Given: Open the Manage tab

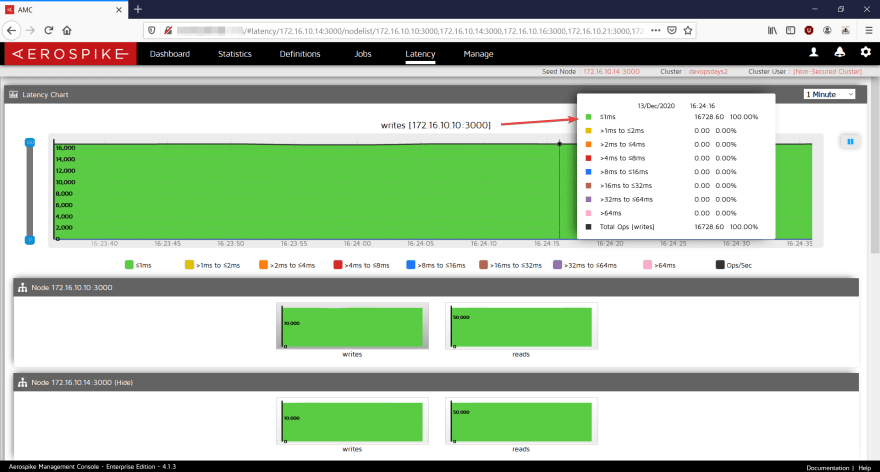Looking at the screenshot, I should point(478,54).
